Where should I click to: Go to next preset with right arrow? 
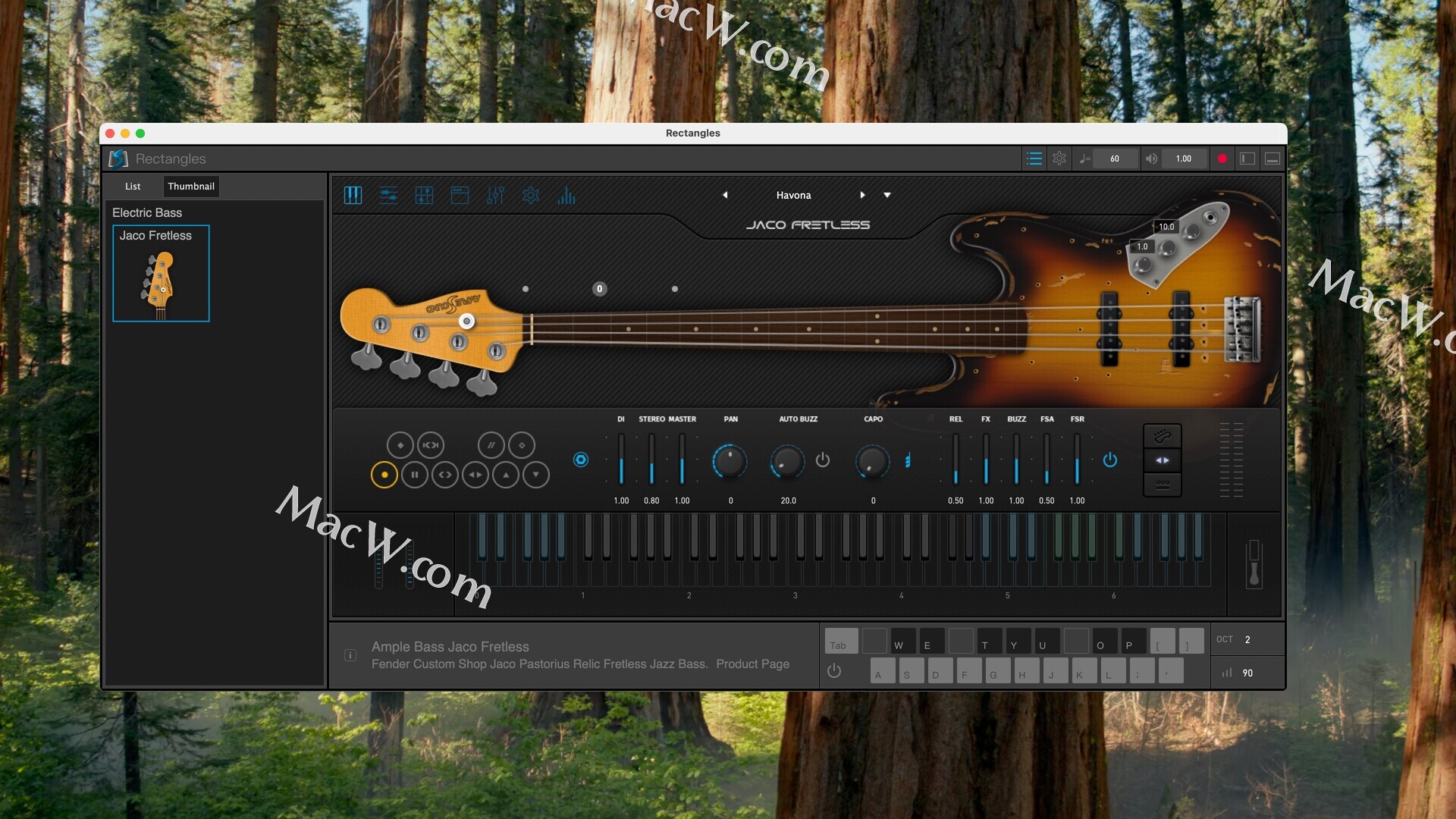pos(862,195)
